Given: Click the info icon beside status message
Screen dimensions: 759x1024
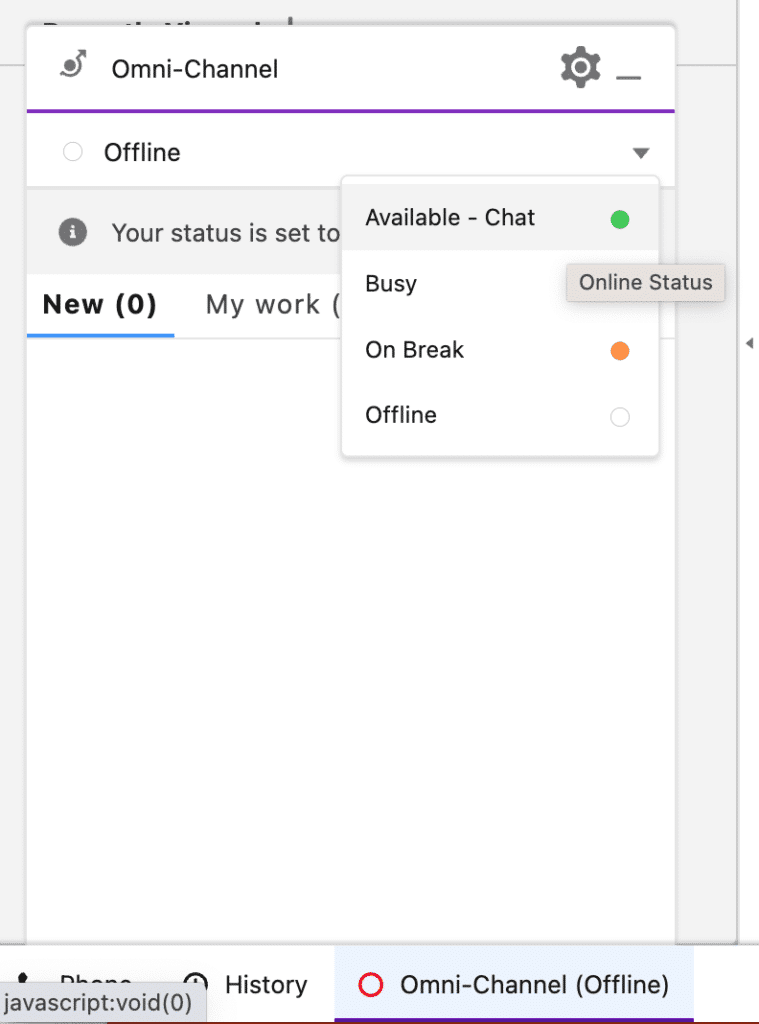Looking at the screenshot, I should click(72, 233).
